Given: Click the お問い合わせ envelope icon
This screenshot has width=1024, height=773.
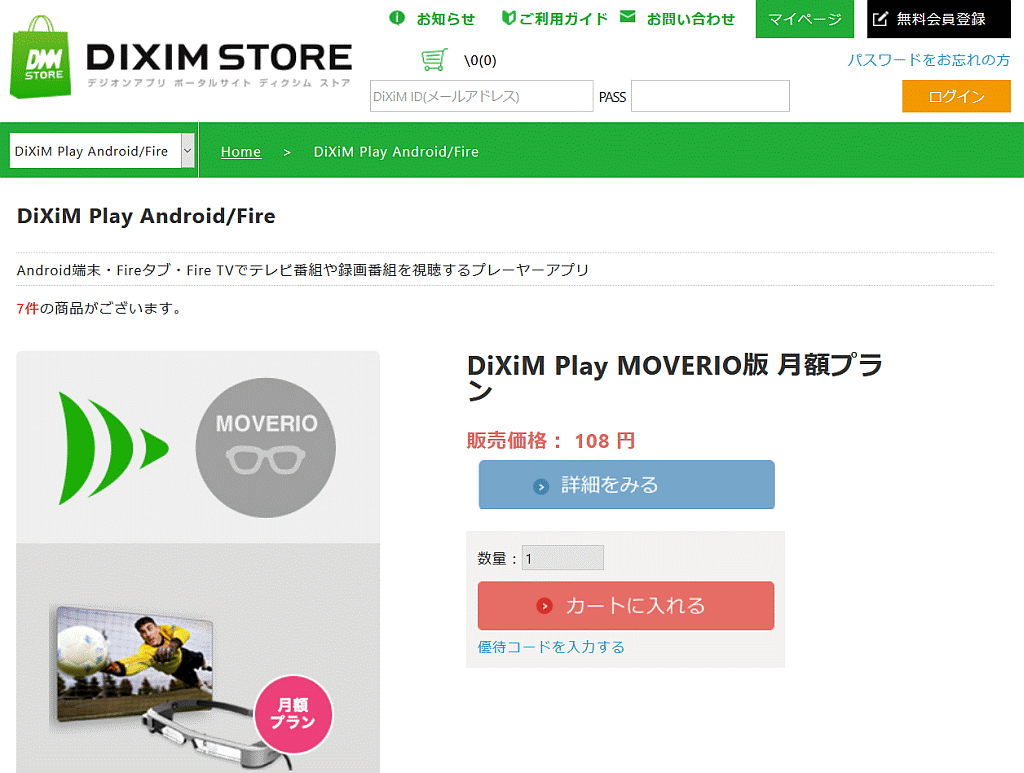Looking at the screenshot, I should tap(628, 16).
